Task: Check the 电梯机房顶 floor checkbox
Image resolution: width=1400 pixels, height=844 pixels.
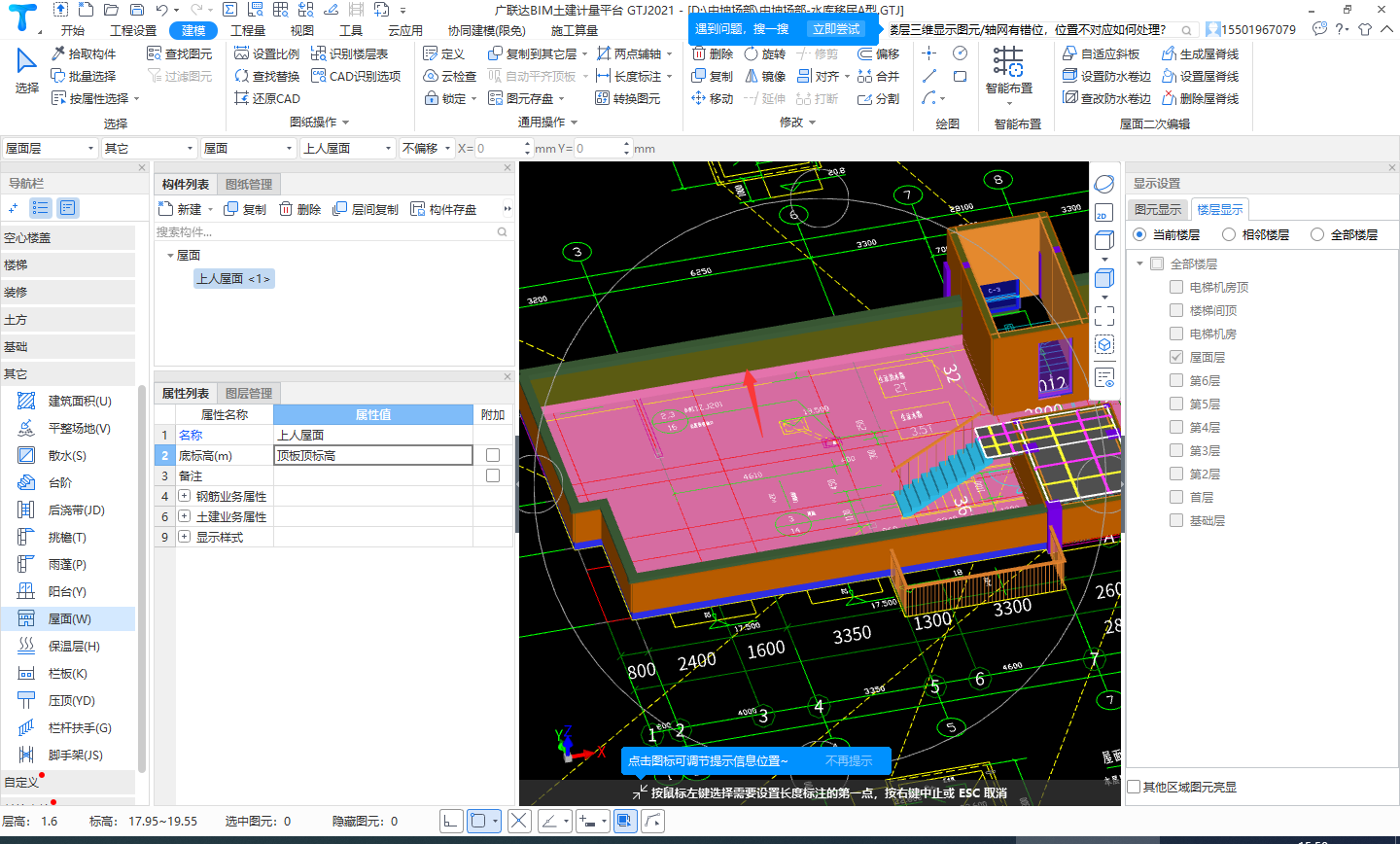Action: pos(1176,287)
